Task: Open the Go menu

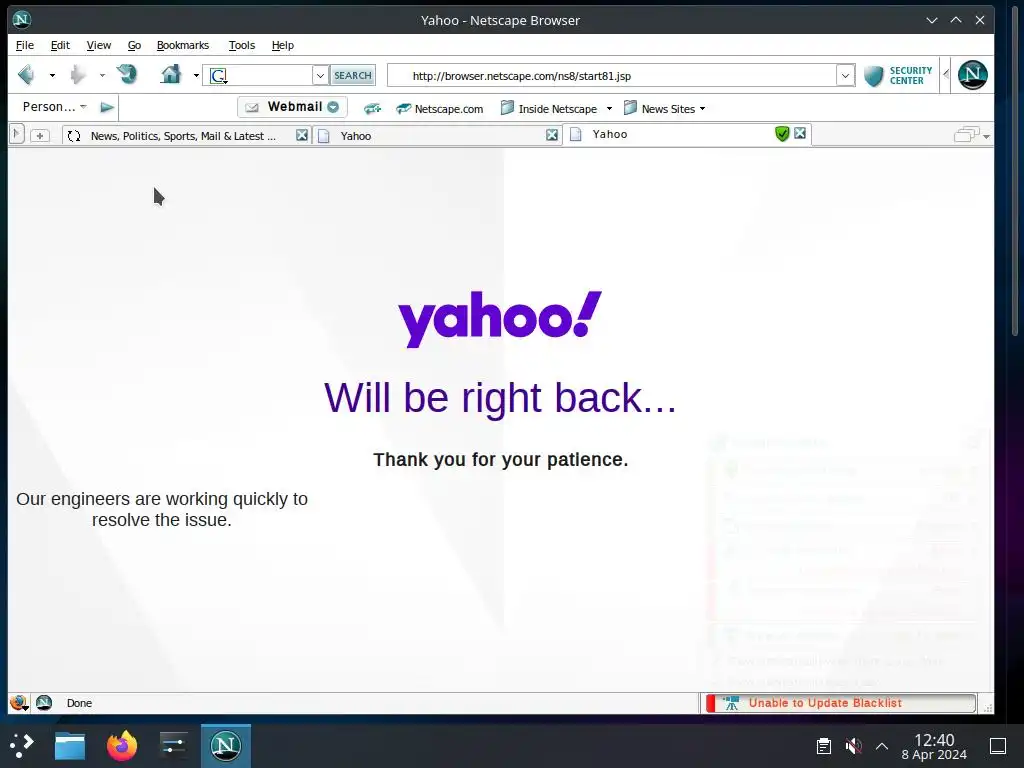Action: (x=135, y=45)
